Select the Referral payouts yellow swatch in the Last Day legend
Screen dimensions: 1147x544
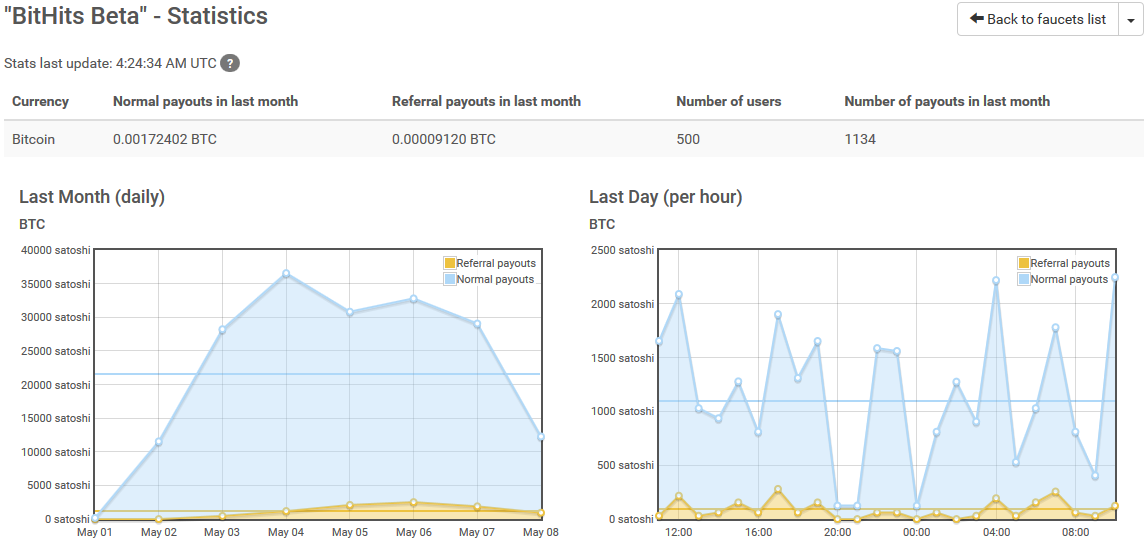pos(1023,263)
